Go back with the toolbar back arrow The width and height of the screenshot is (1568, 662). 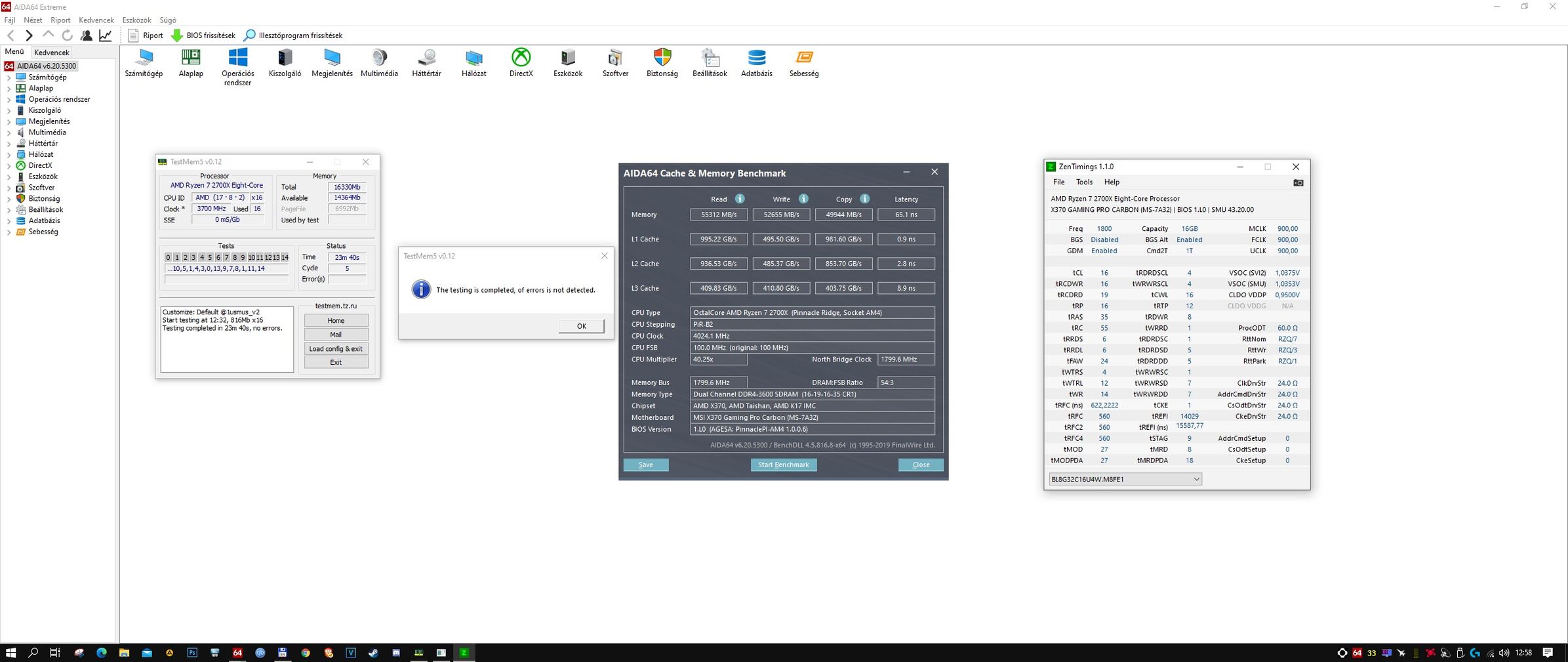pyautogui.click(x=11, y=35)
